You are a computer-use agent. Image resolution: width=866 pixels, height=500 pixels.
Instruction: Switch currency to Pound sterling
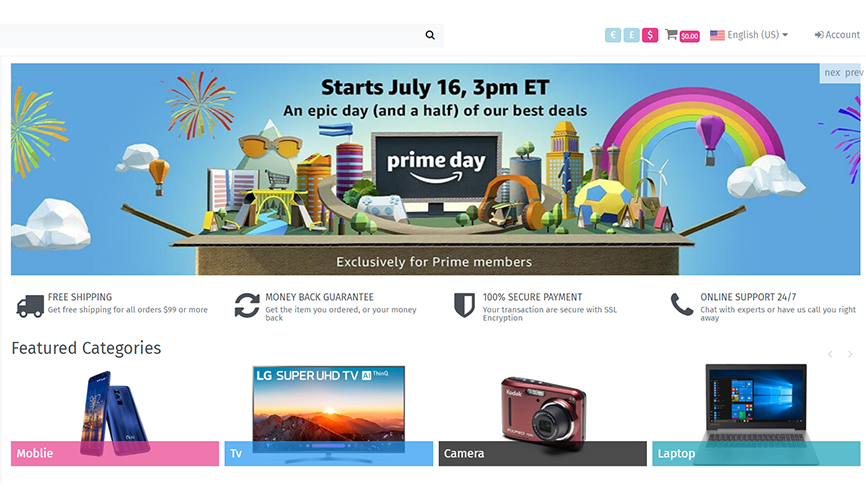click(x=631, y=35)
